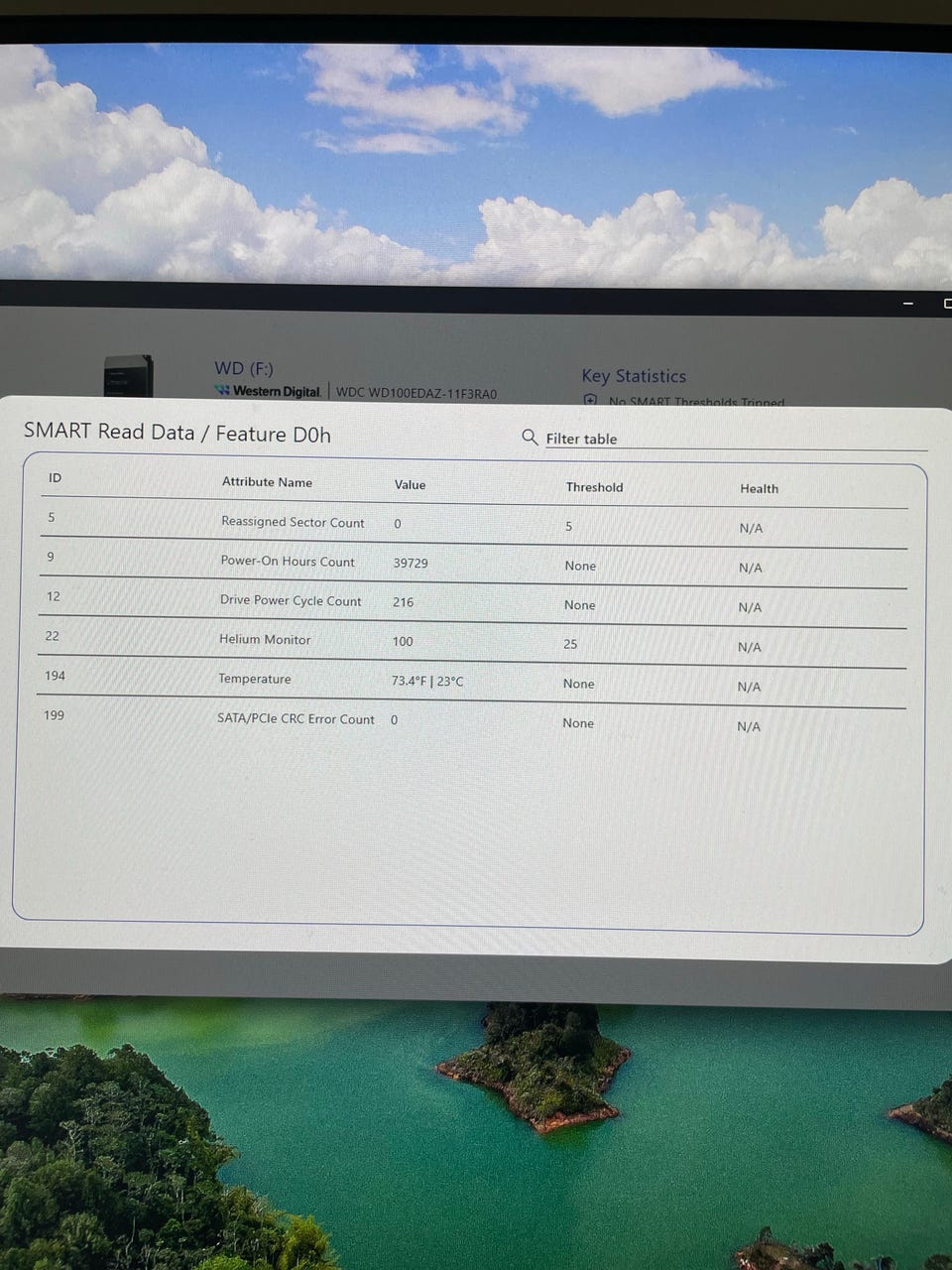Screen dimensions: 952x1270
Task: Click the model text WDC WD100EDAZ-11F3RA0
Action: pyautogui.click(x=416, y=393)
